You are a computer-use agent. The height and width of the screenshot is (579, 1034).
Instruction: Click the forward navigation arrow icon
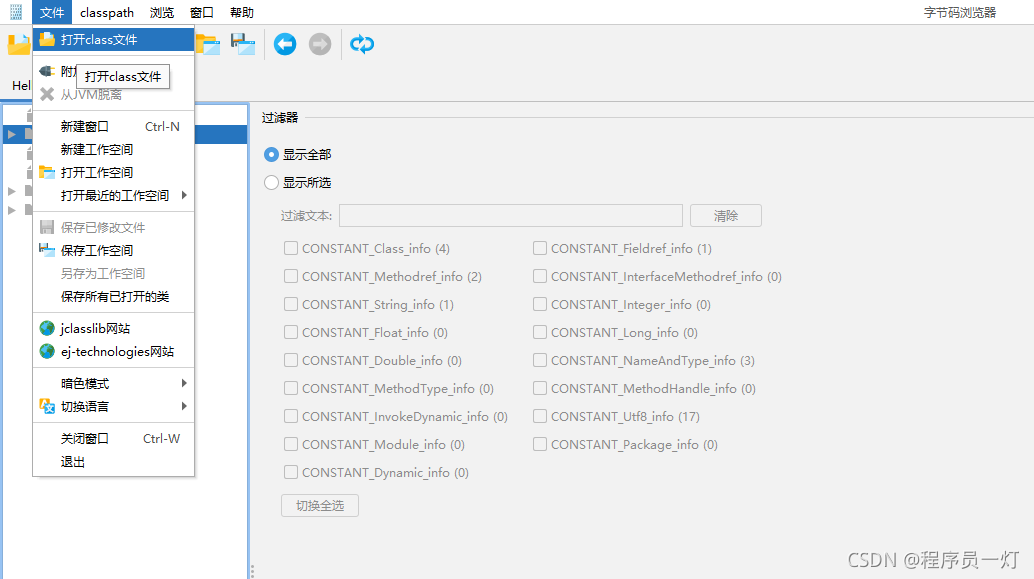tap(320, 44)
